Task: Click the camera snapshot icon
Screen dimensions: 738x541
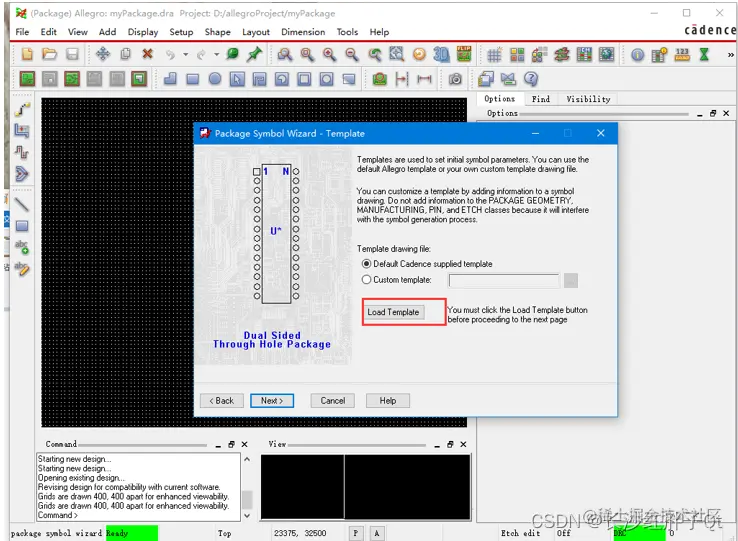Action: pos(455,79)
